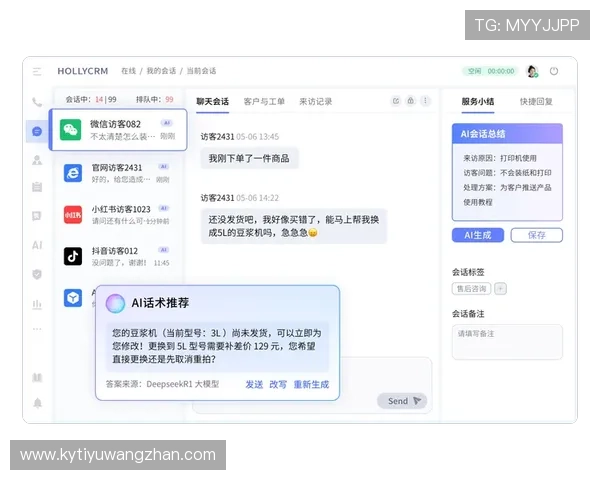This screenshot has height=480, width=600.
Task: Click the red 小红书 icon
Action: click(x=73, y=215)
